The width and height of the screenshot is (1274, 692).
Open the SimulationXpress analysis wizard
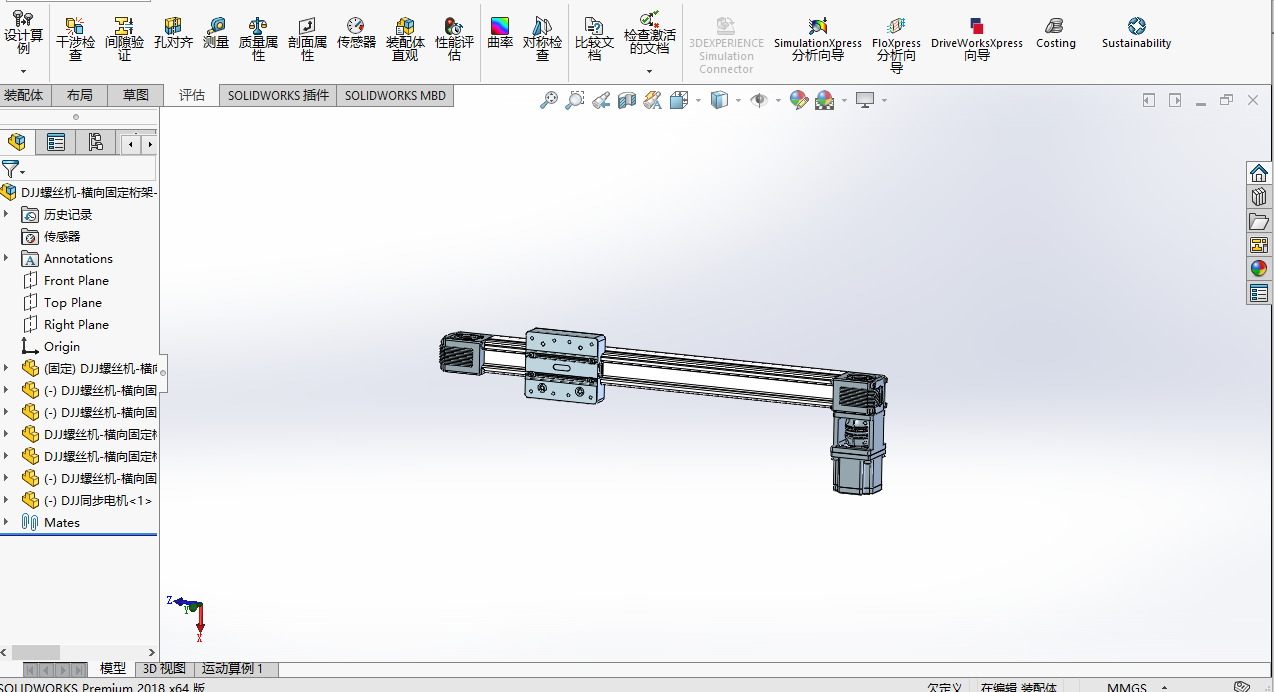coord(817,39)
